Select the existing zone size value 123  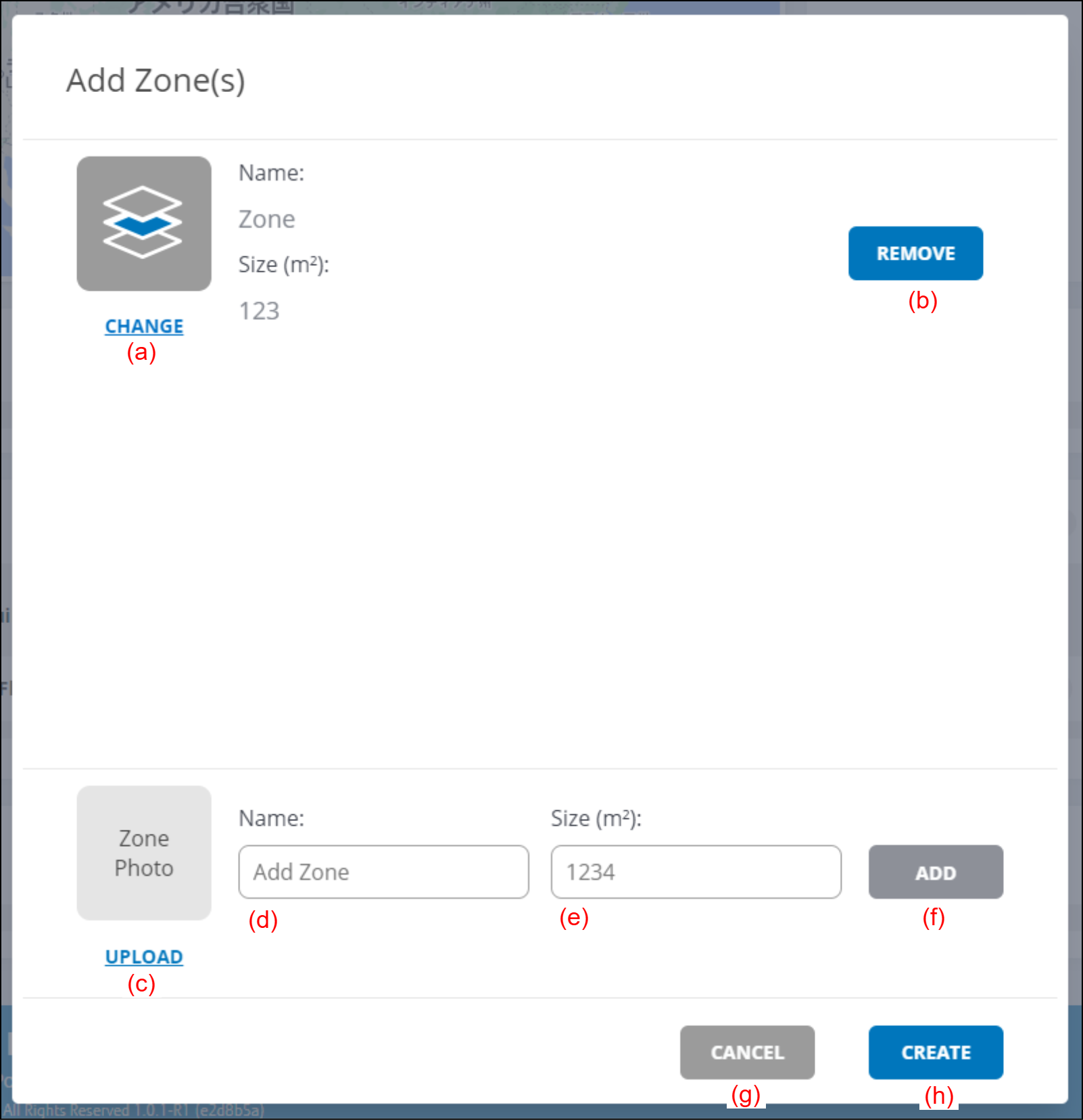[259, 311]
